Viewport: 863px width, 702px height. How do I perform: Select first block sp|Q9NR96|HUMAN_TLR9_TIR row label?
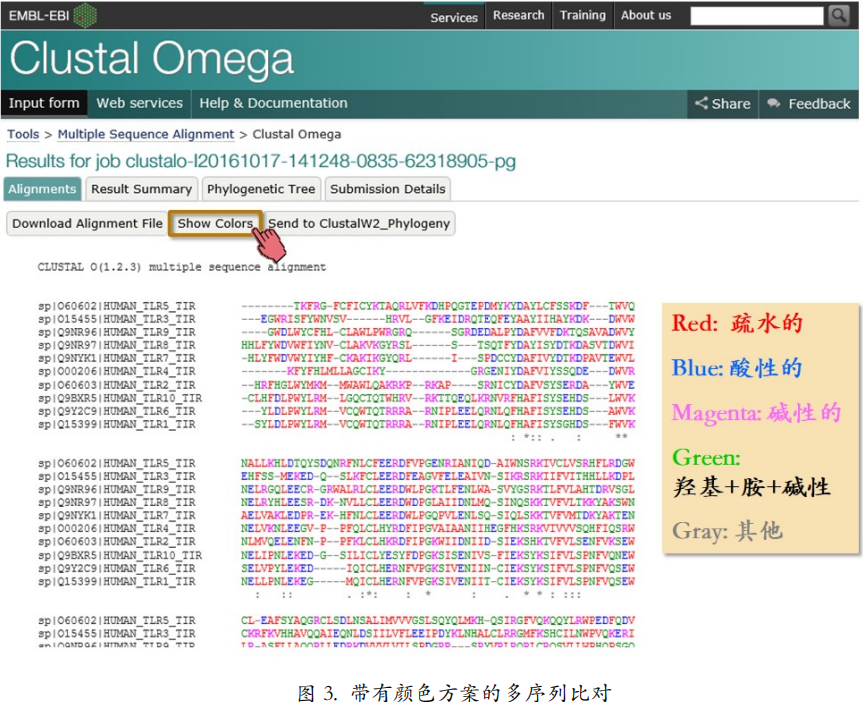[x=117, y=333]
